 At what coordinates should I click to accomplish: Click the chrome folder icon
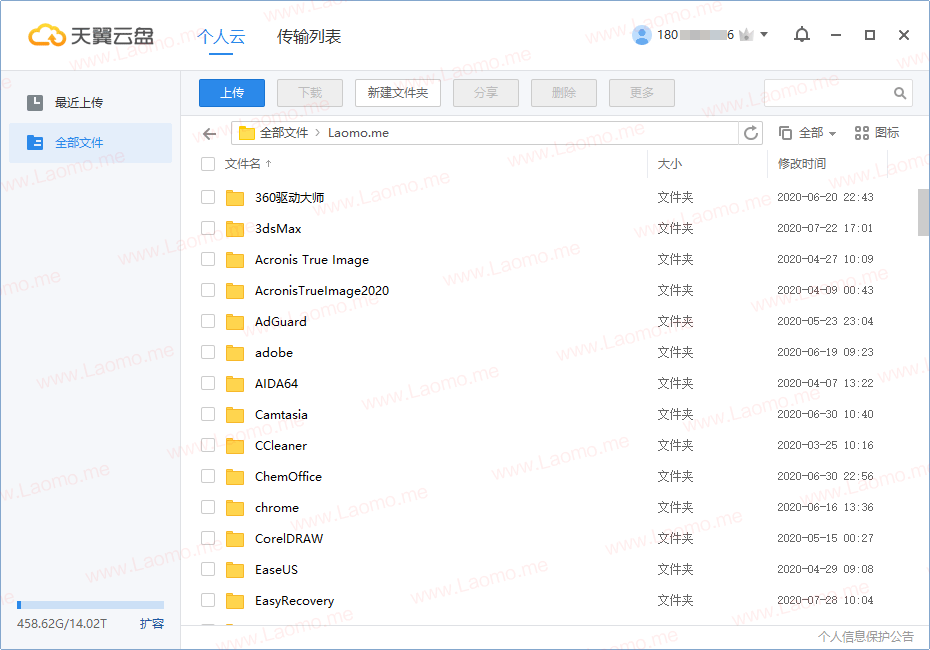pyautogui.click(x=235, y=508)
